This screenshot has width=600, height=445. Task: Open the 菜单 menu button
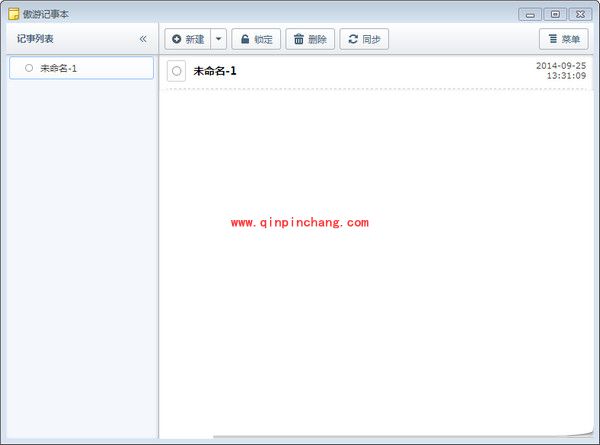pyautogui.click(x=564, y=39)
